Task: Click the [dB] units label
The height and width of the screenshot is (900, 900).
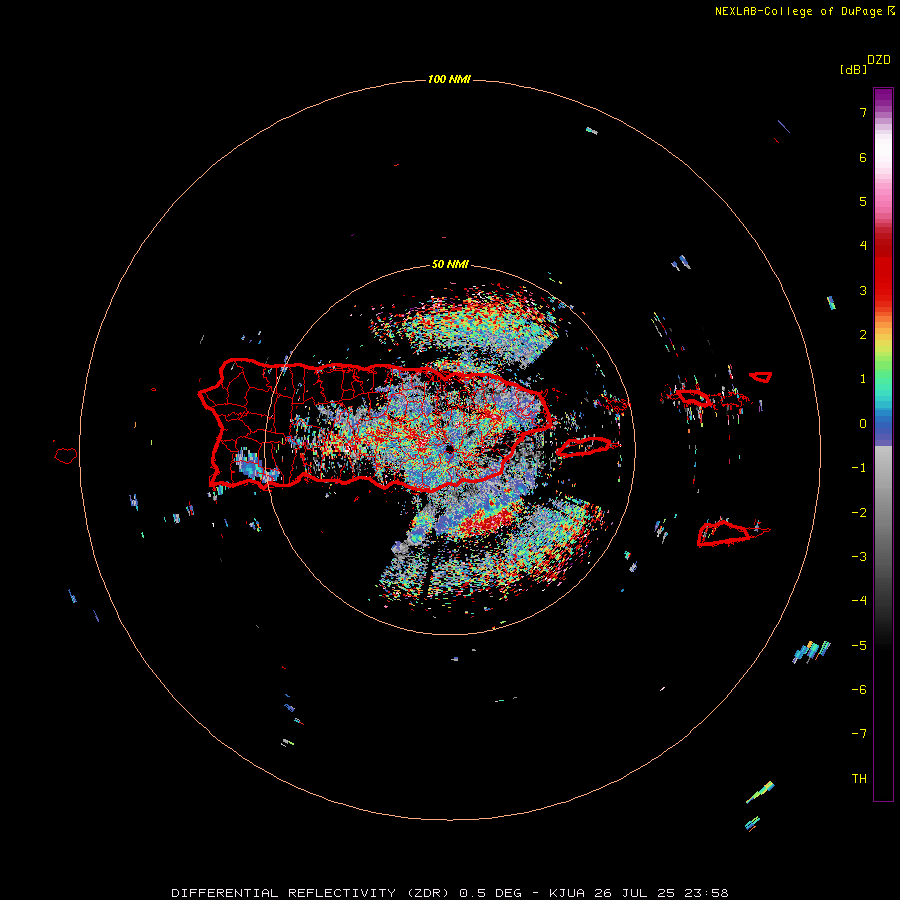Action: pyautogui.click(x=853, y=70)
